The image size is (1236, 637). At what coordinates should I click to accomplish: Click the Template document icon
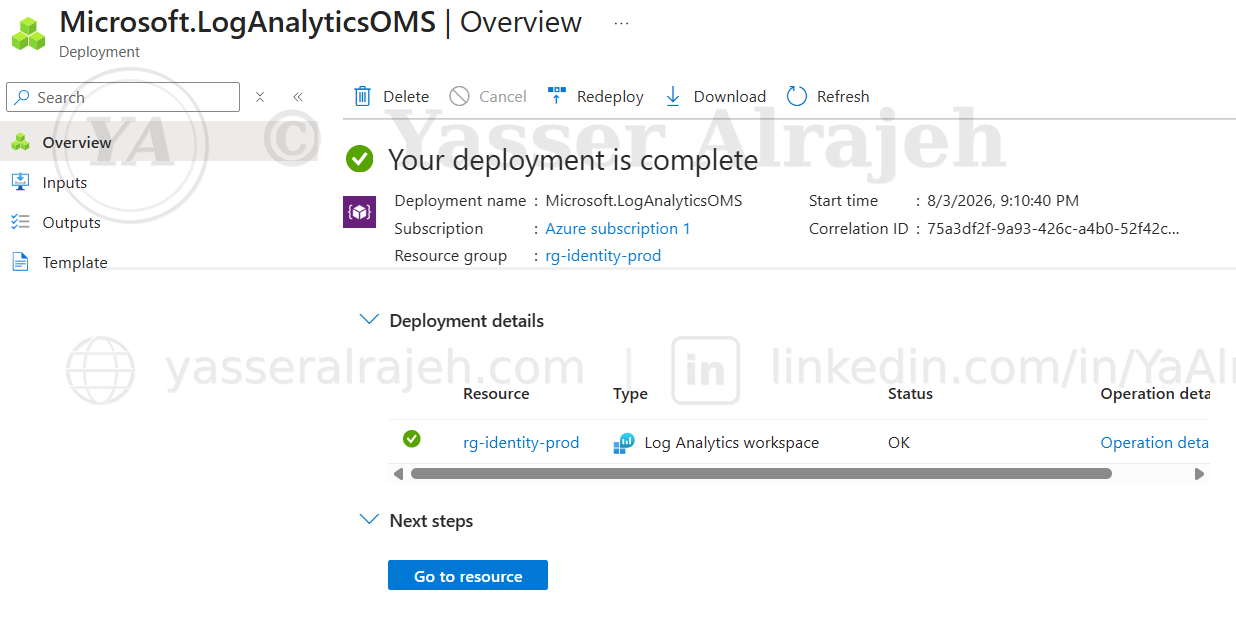tap(20, 262)
